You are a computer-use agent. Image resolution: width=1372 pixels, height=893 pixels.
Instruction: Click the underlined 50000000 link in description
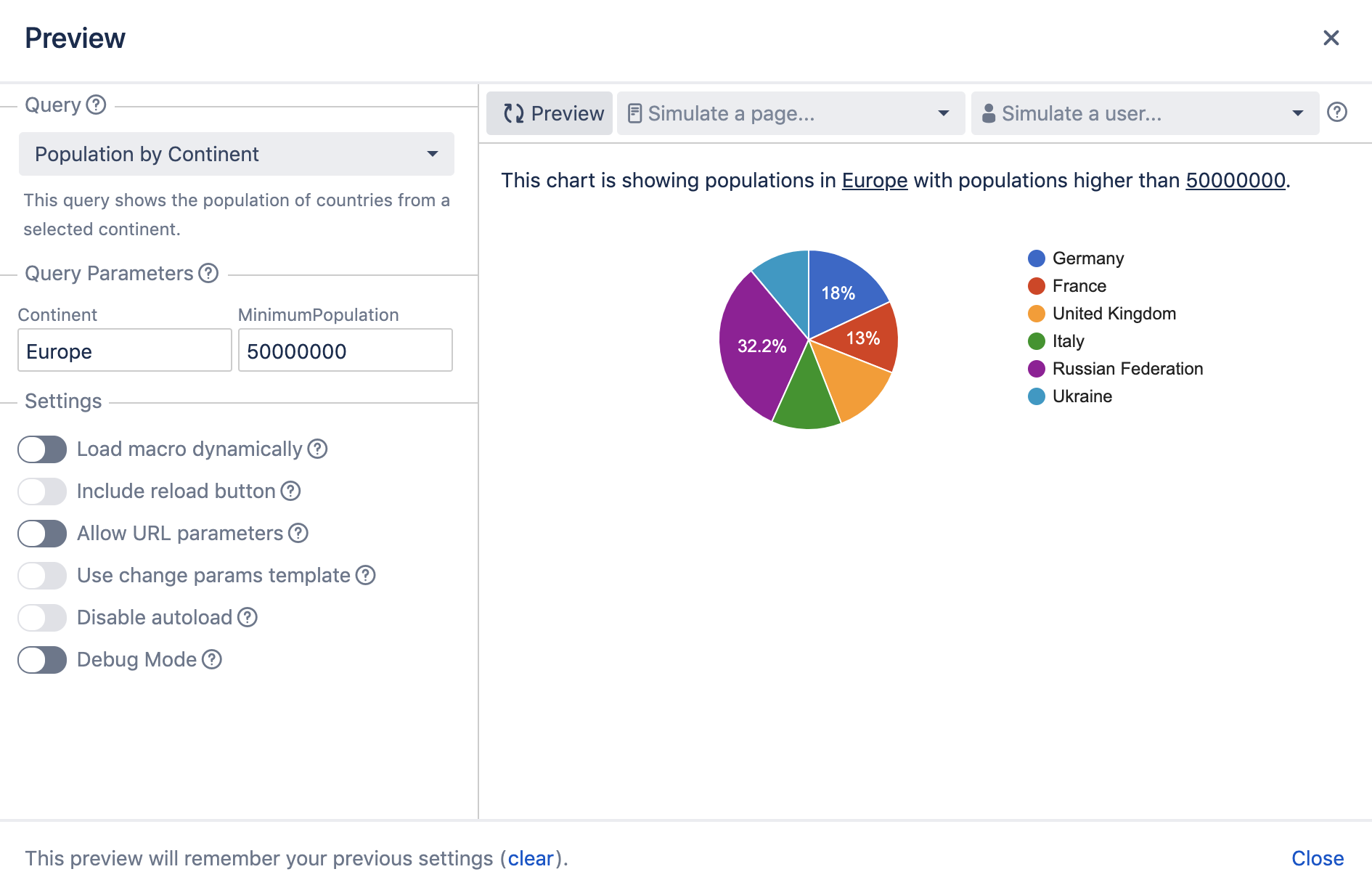(x=1236, y=180)
